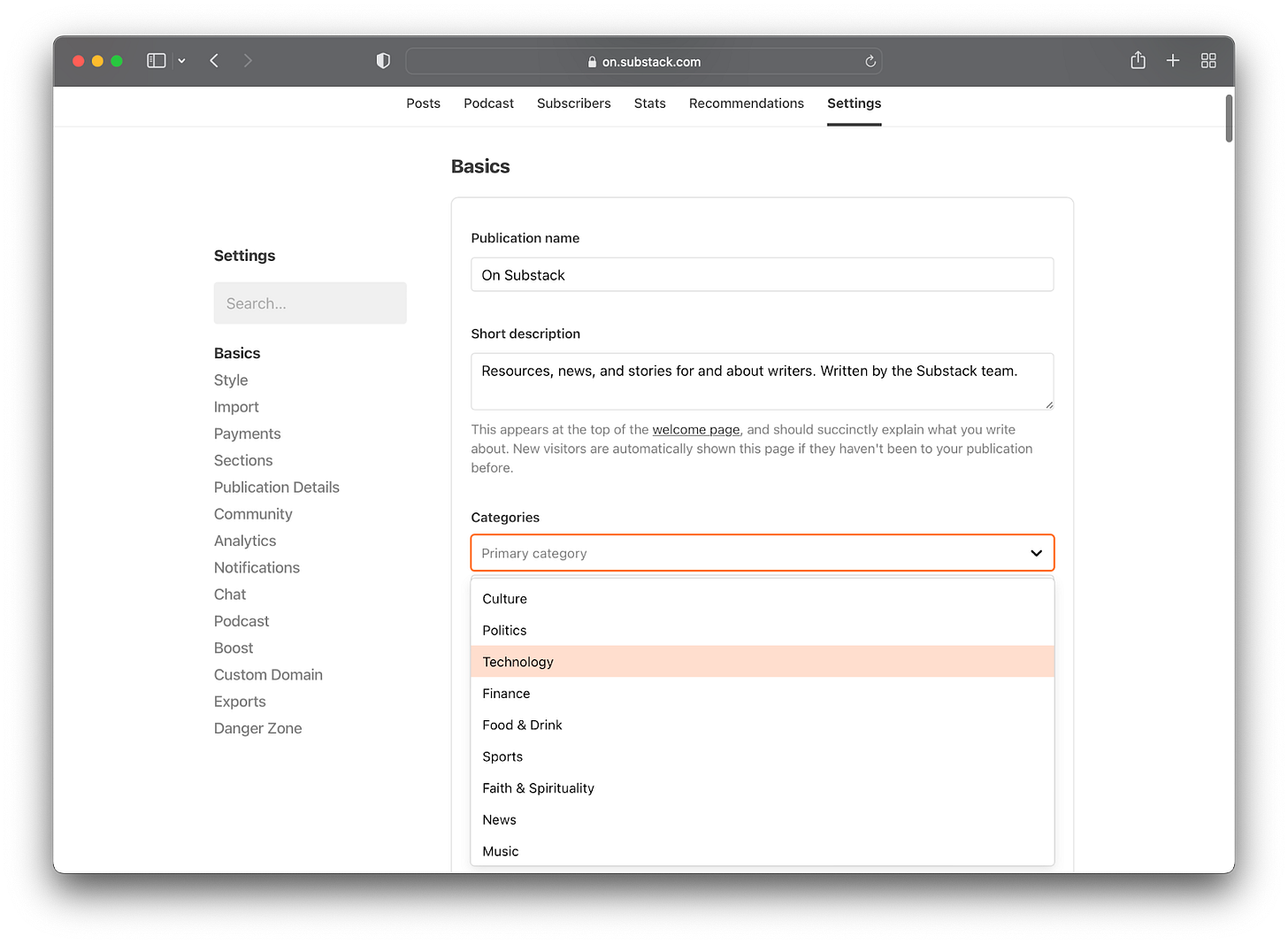Open Exports settings
The height and width of the screenshot is (944, 1288).
coord(240,702)
